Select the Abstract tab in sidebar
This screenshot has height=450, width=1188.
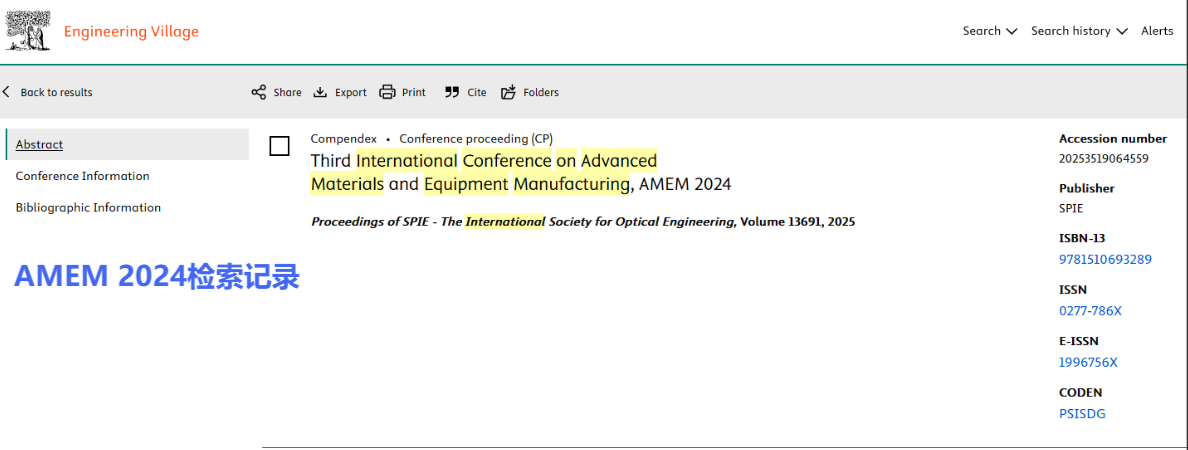[x=39, y=145]
